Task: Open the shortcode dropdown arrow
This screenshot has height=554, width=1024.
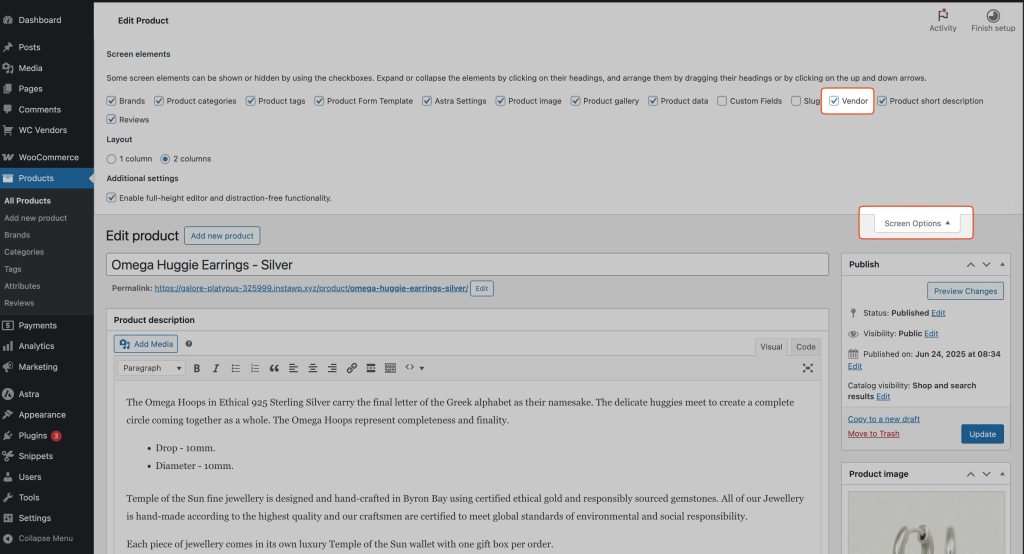Action: [422, 368]
